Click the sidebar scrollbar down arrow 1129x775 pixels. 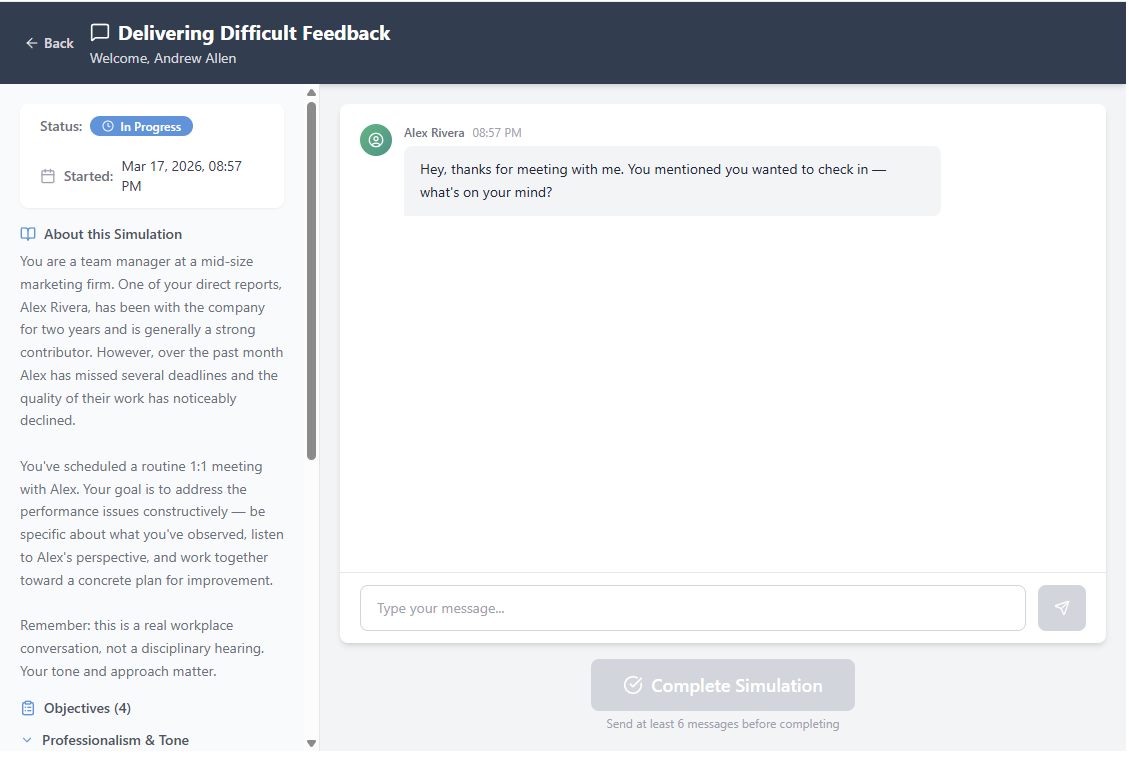point(311,744)
